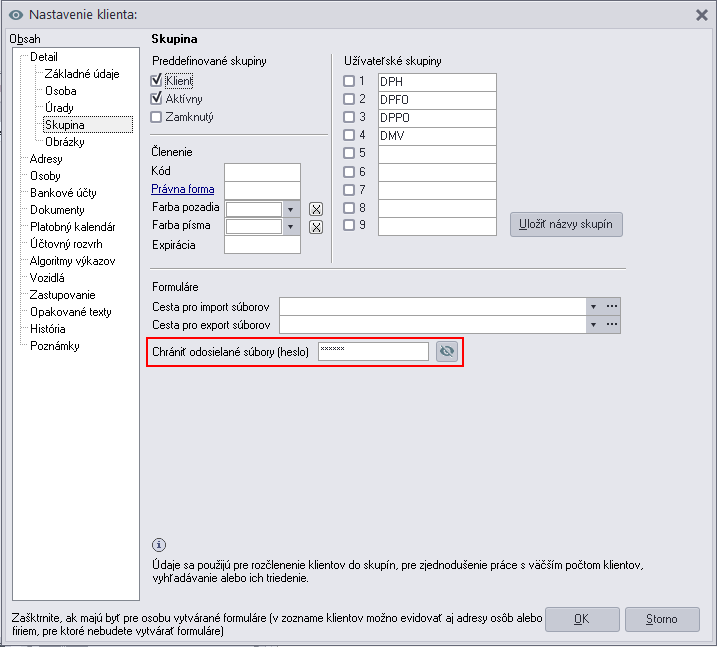
Task: Expand the export path dropdown arrow
Action: tap(594, 325)
